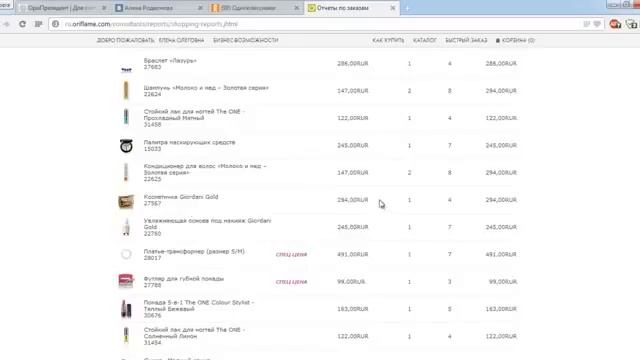Open the rightmost extension icon in browser toolbar
Viewport: 640px width, 360px height.
631,24
